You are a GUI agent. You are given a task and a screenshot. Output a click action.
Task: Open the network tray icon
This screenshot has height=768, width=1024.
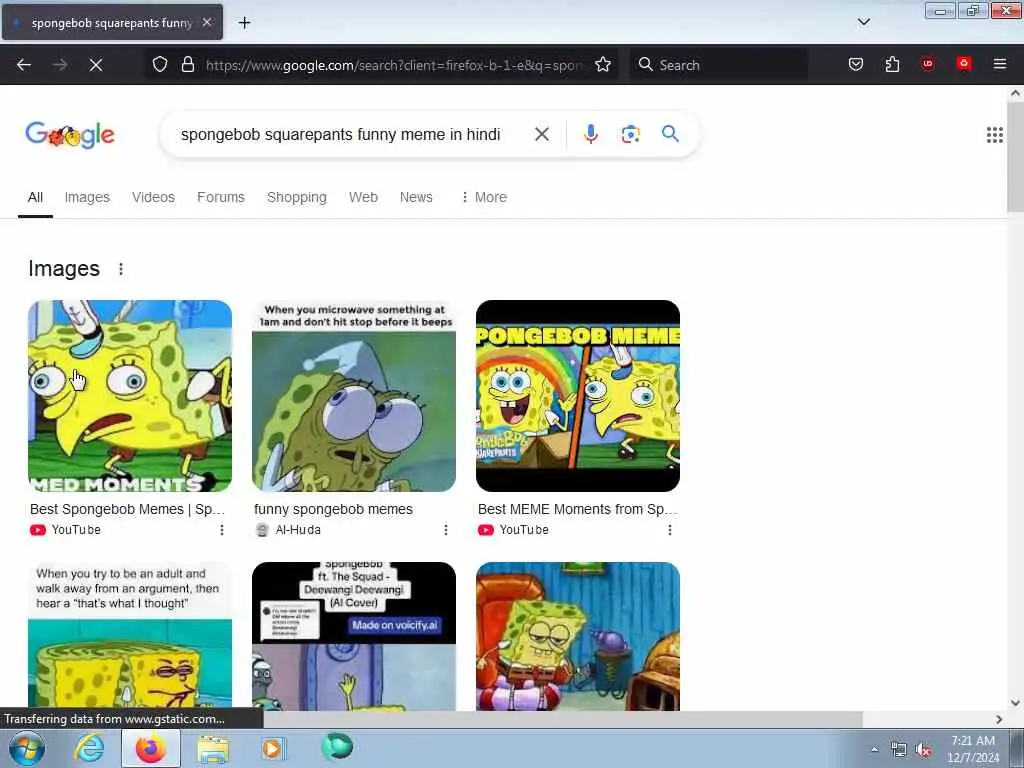click(x=899, y=750)
